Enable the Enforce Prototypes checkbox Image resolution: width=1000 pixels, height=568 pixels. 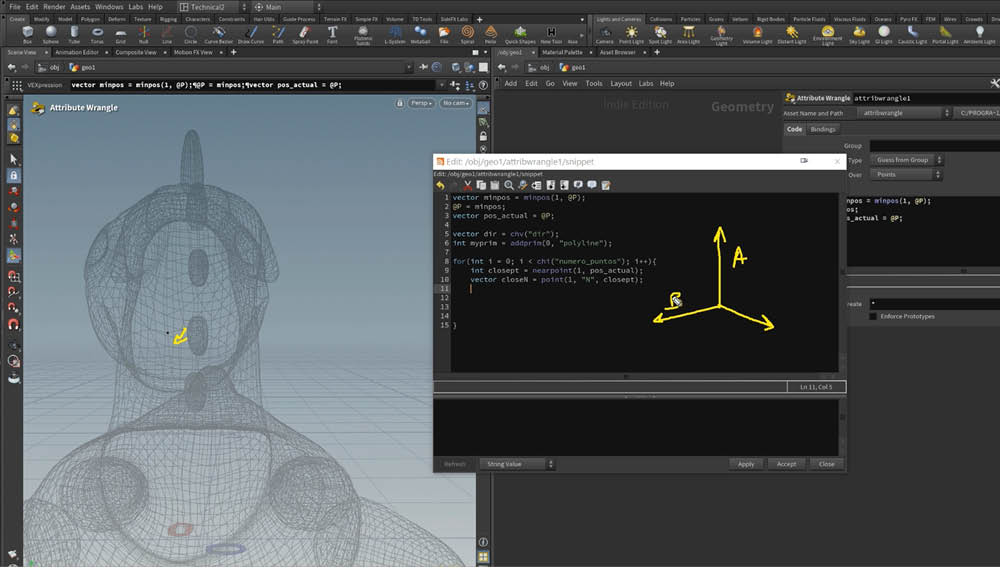coord(872,316)
